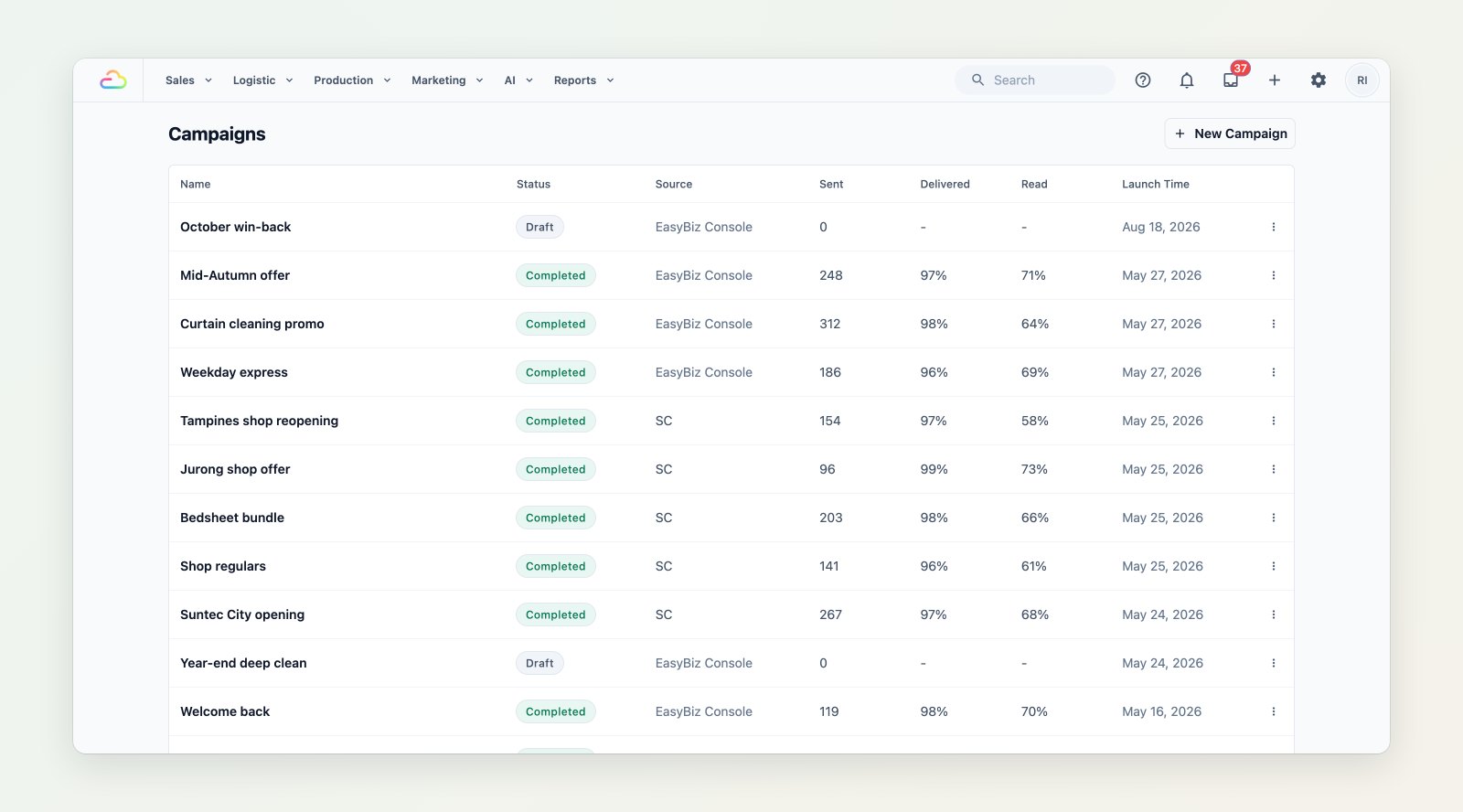Image resolution: width=1463 pixels, height=812 pixels.
Task: Open row actions for Mid-Autumn offer
Action: 1274,275
